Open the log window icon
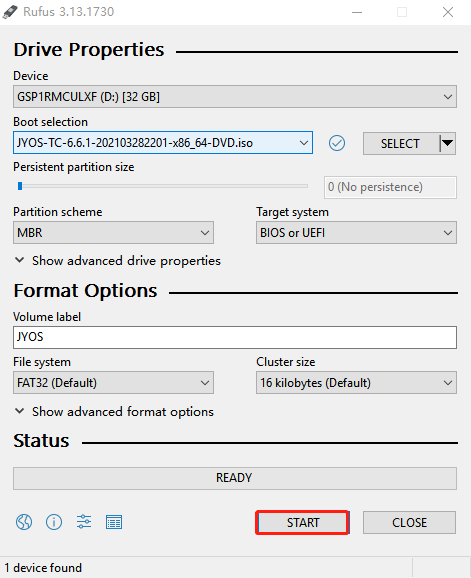The height and width of the screenshot is (578, 471). pyautogui.click(x=114, y=522)
